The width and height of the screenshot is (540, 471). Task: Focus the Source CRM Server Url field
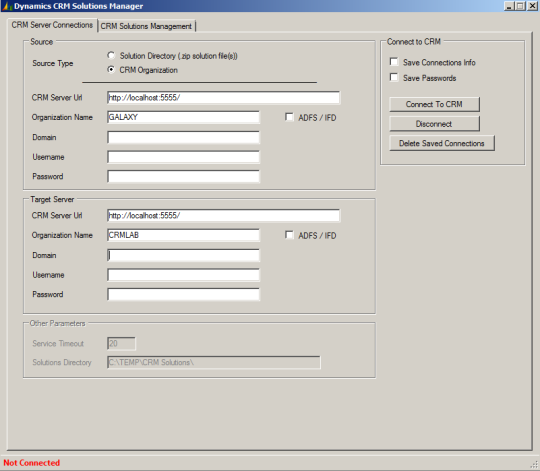tap(224, 98)
